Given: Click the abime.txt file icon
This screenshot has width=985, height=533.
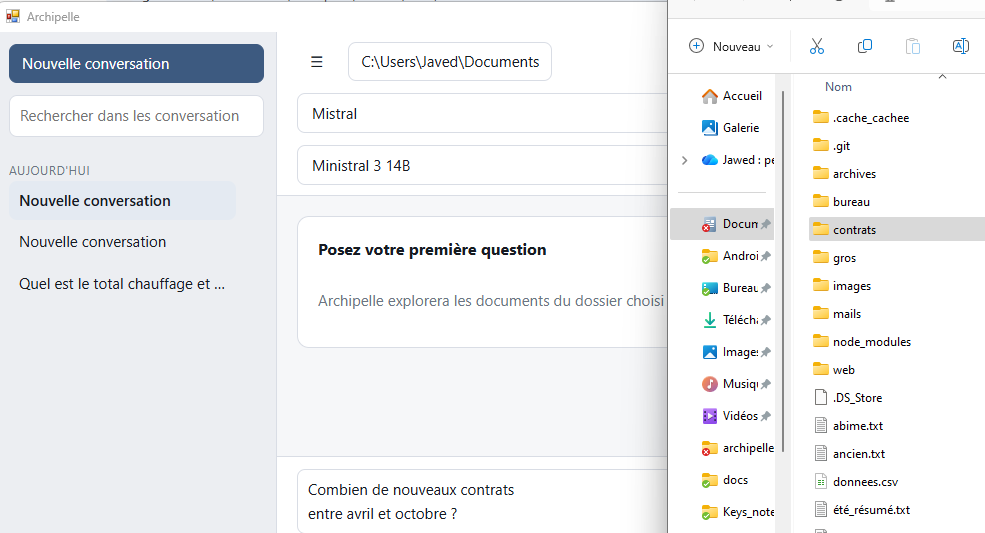Looking at the screenshot, I should point(820,426).
